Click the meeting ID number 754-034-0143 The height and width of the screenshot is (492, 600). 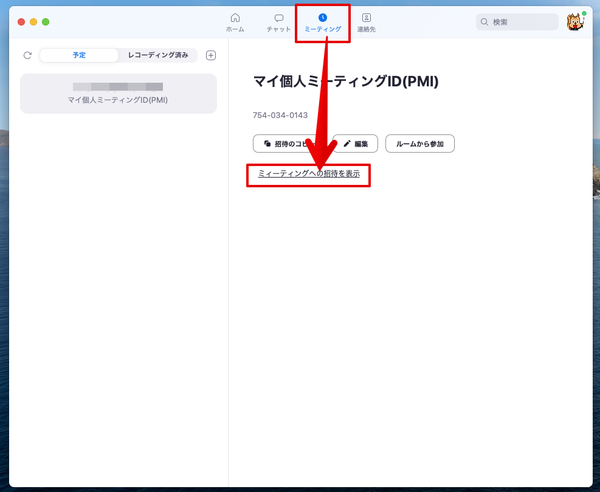(x=281, y=115)
